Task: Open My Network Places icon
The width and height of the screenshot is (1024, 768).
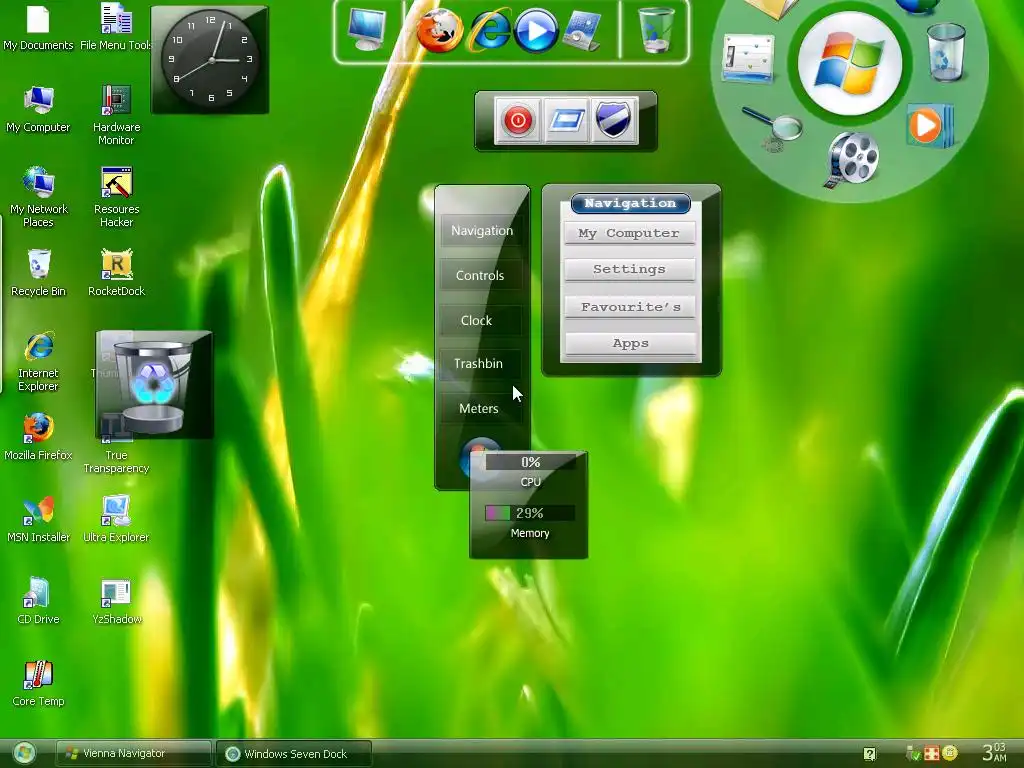Action: [x=38, y=197]
